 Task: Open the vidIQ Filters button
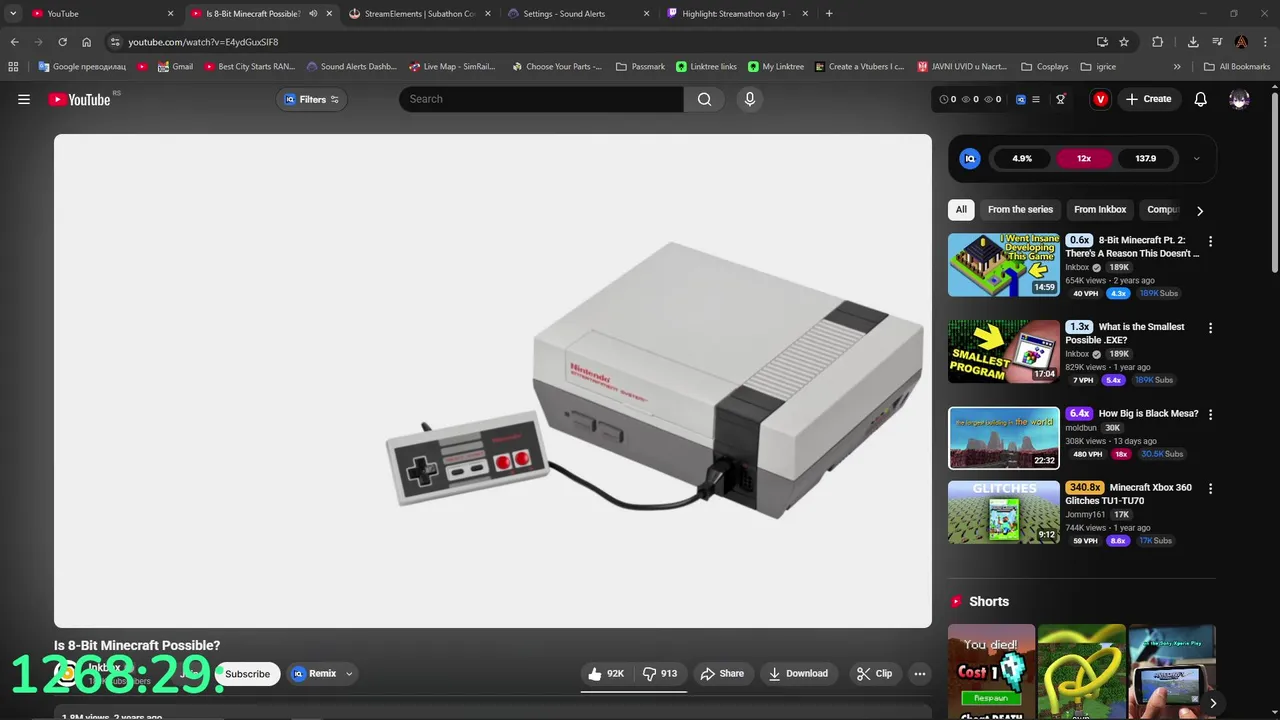[312, 99]
